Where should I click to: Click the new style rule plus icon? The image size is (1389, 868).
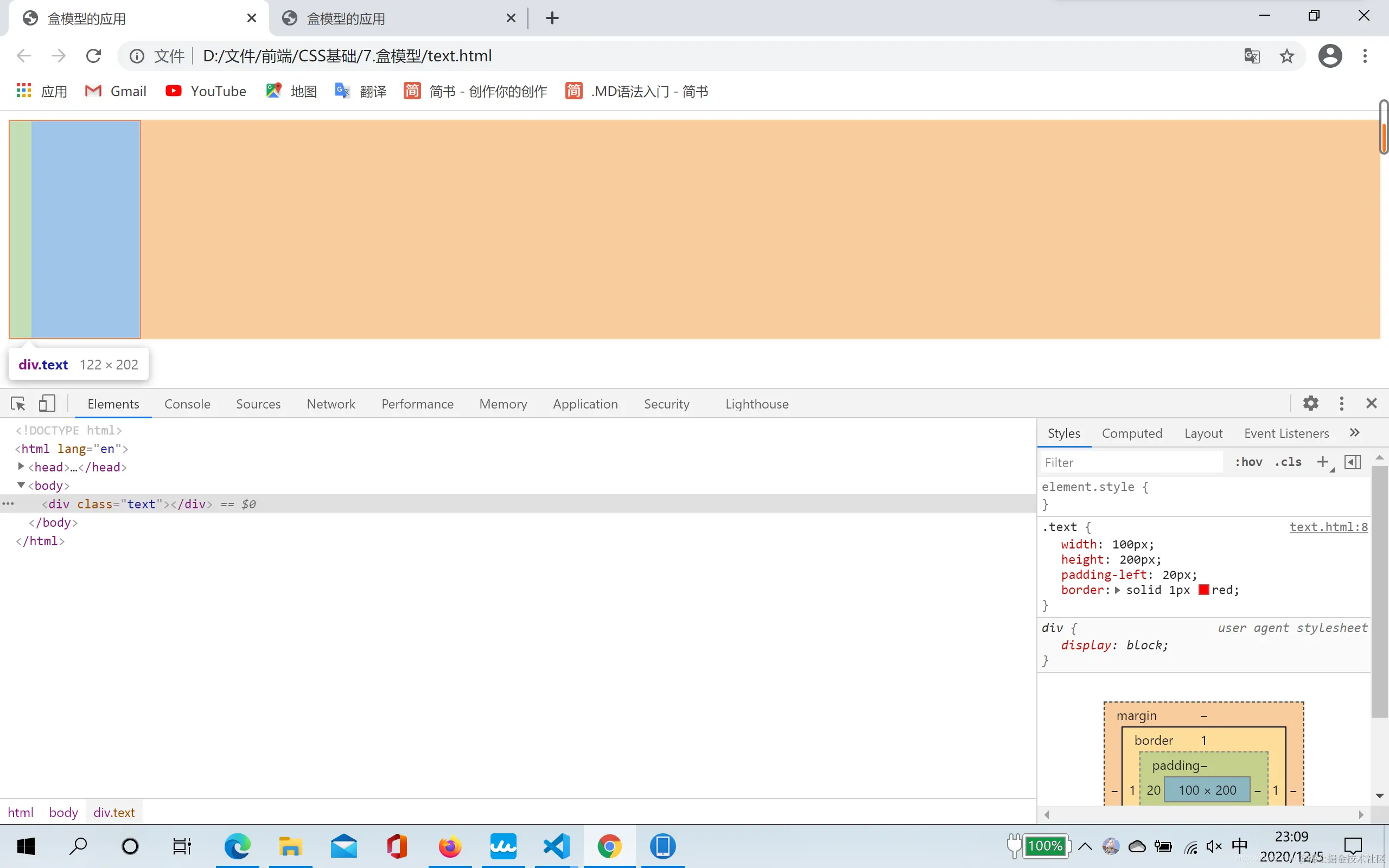point(1323,462)
